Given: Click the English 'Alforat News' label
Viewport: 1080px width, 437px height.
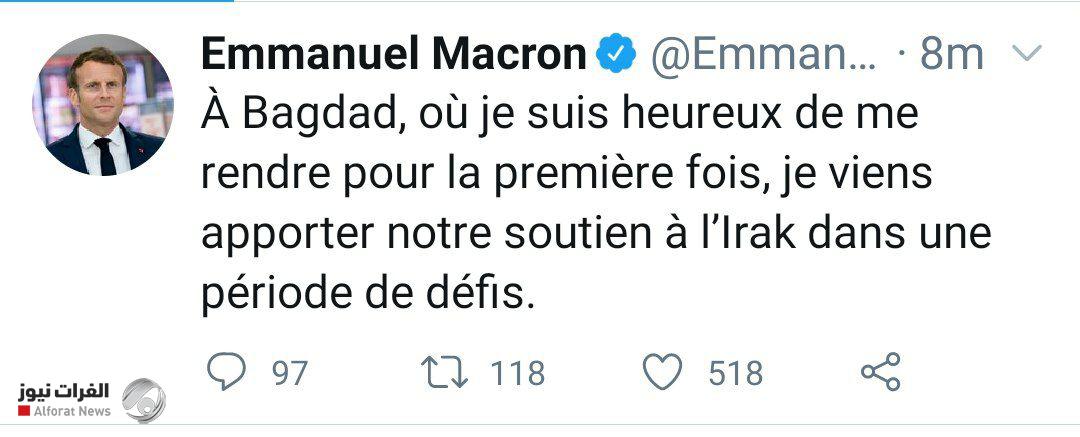Looking at the screenshot, I should click(72, 412).
